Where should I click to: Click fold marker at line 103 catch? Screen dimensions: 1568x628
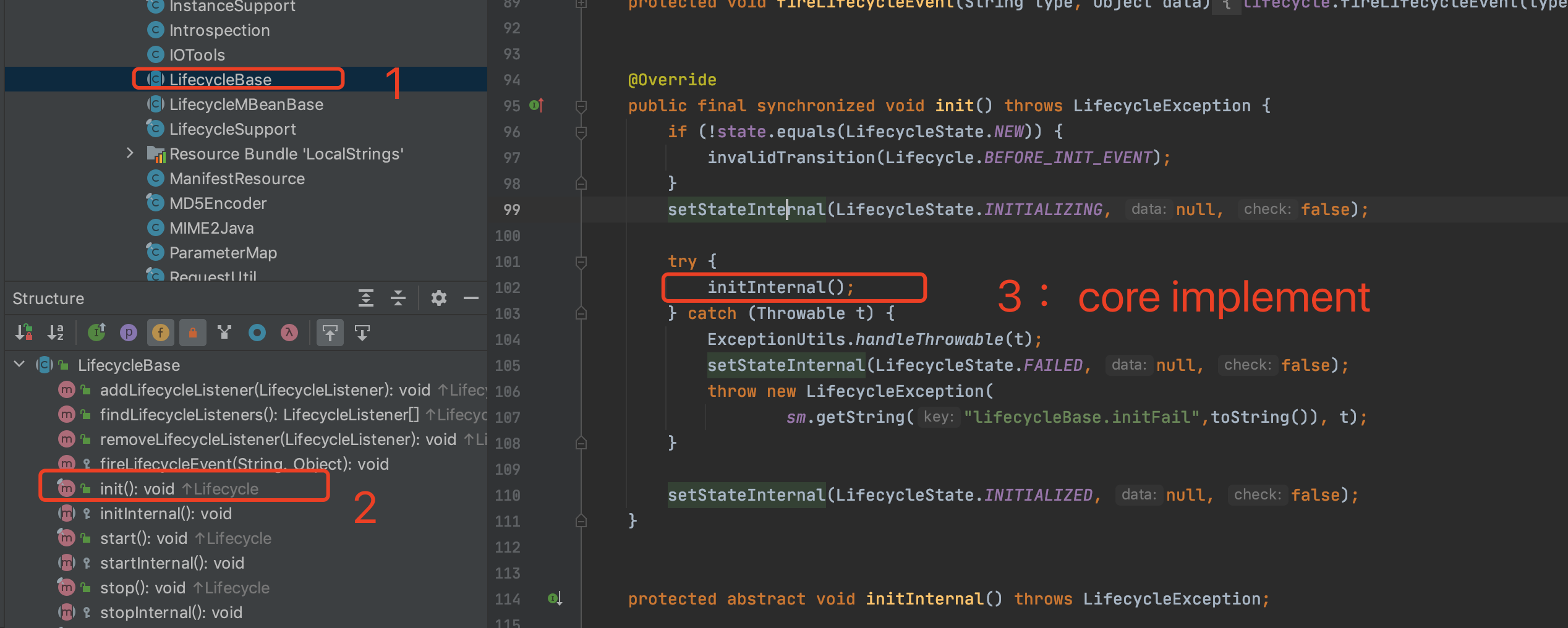581,313
